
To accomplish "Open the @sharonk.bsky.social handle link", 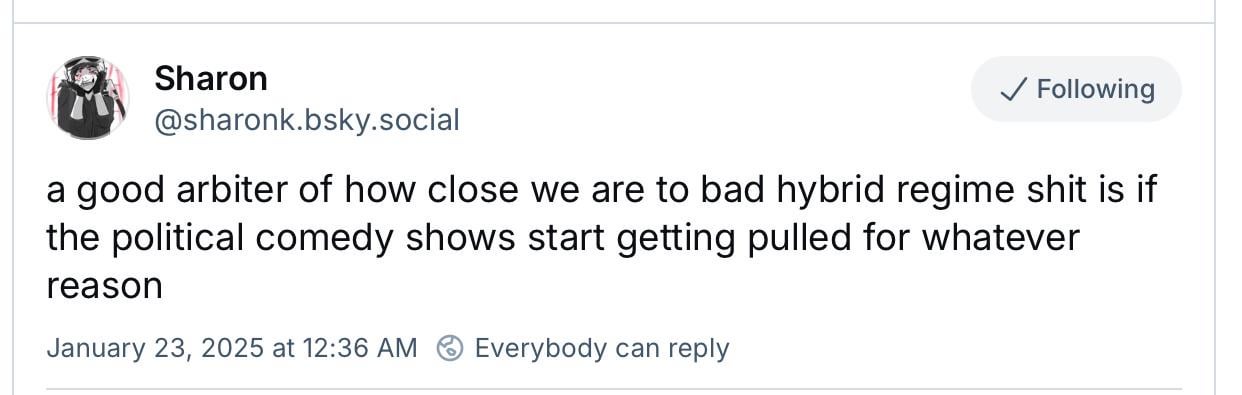I will 307,121.
